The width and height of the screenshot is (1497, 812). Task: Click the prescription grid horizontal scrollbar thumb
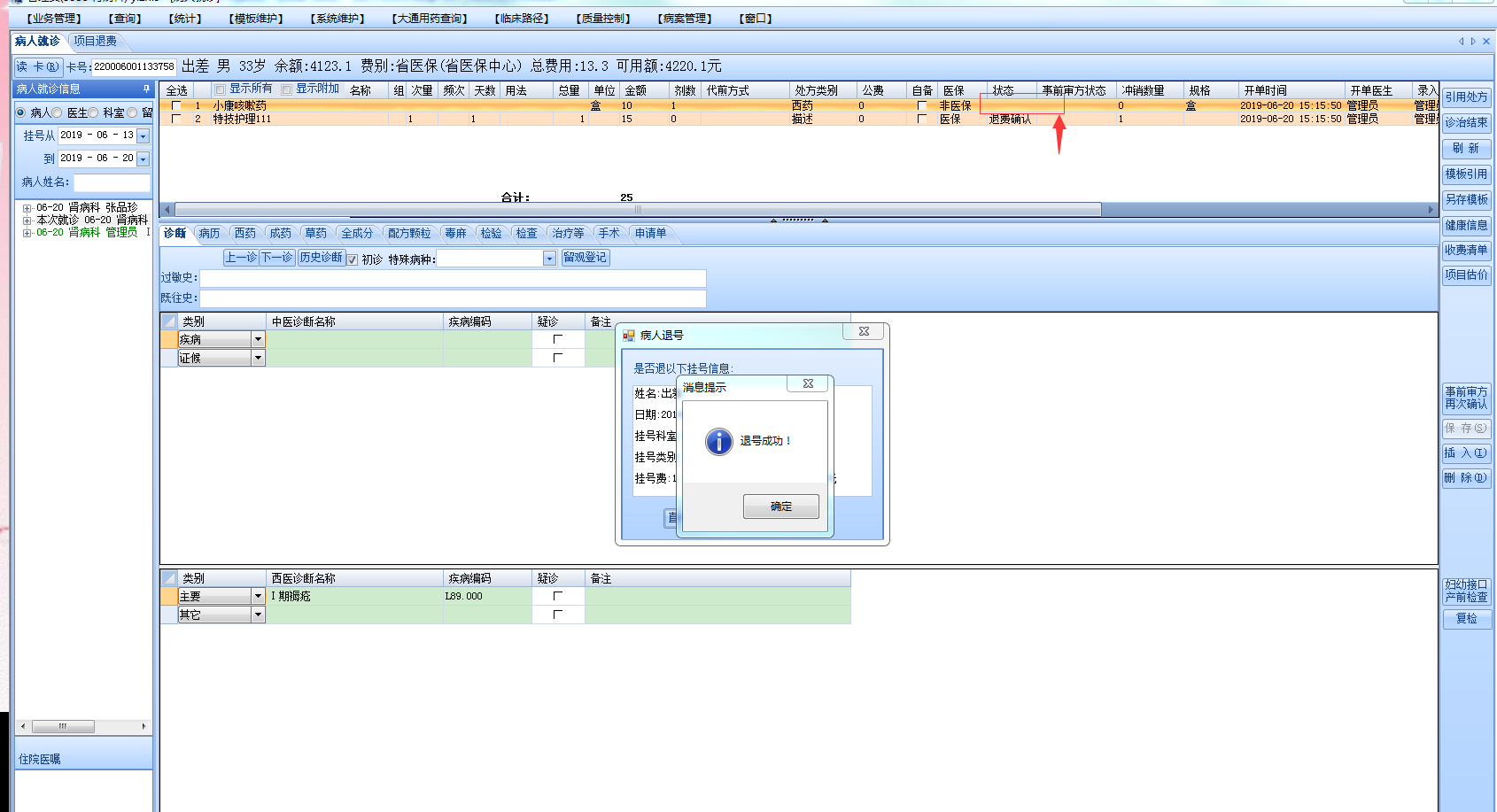pos(638,210)
